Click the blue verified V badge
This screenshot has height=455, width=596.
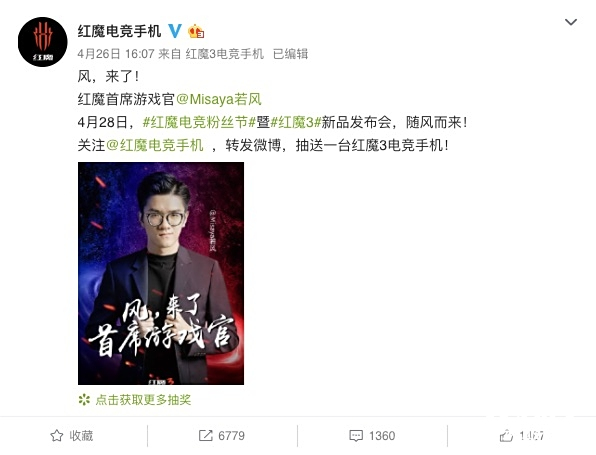pos(175,31)
